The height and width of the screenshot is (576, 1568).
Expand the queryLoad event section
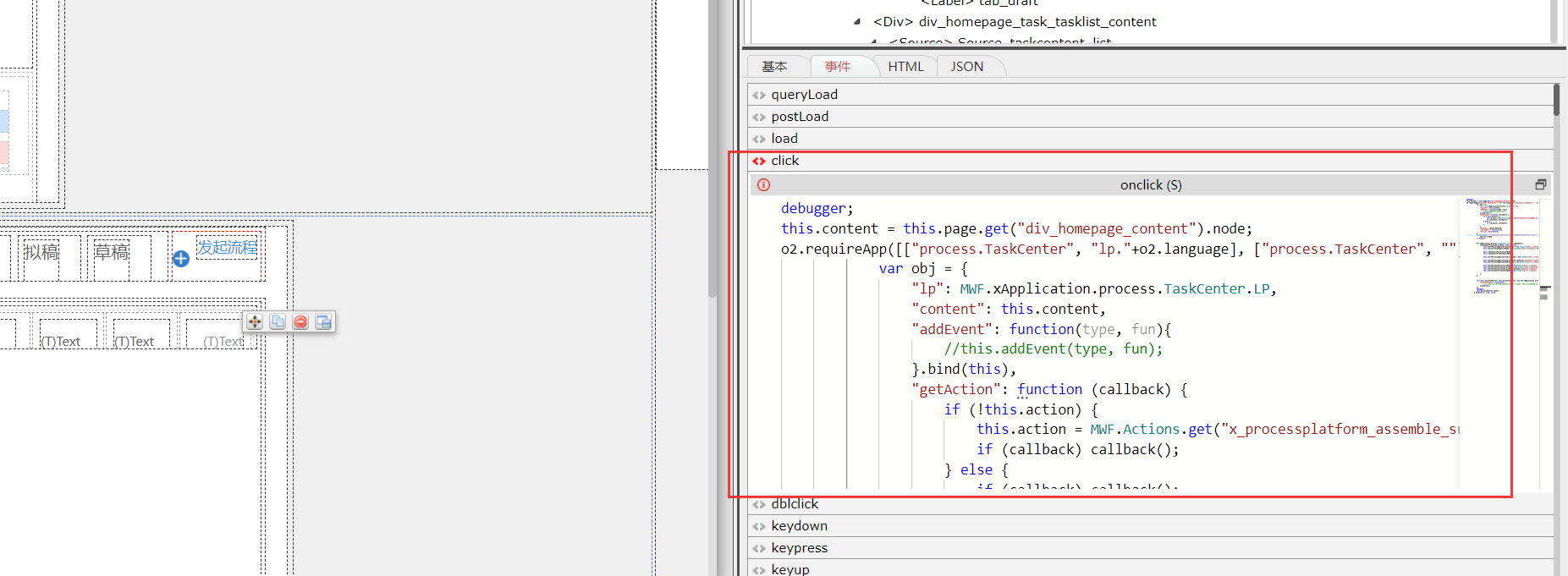pyautogui.click(x=804, y=95)
